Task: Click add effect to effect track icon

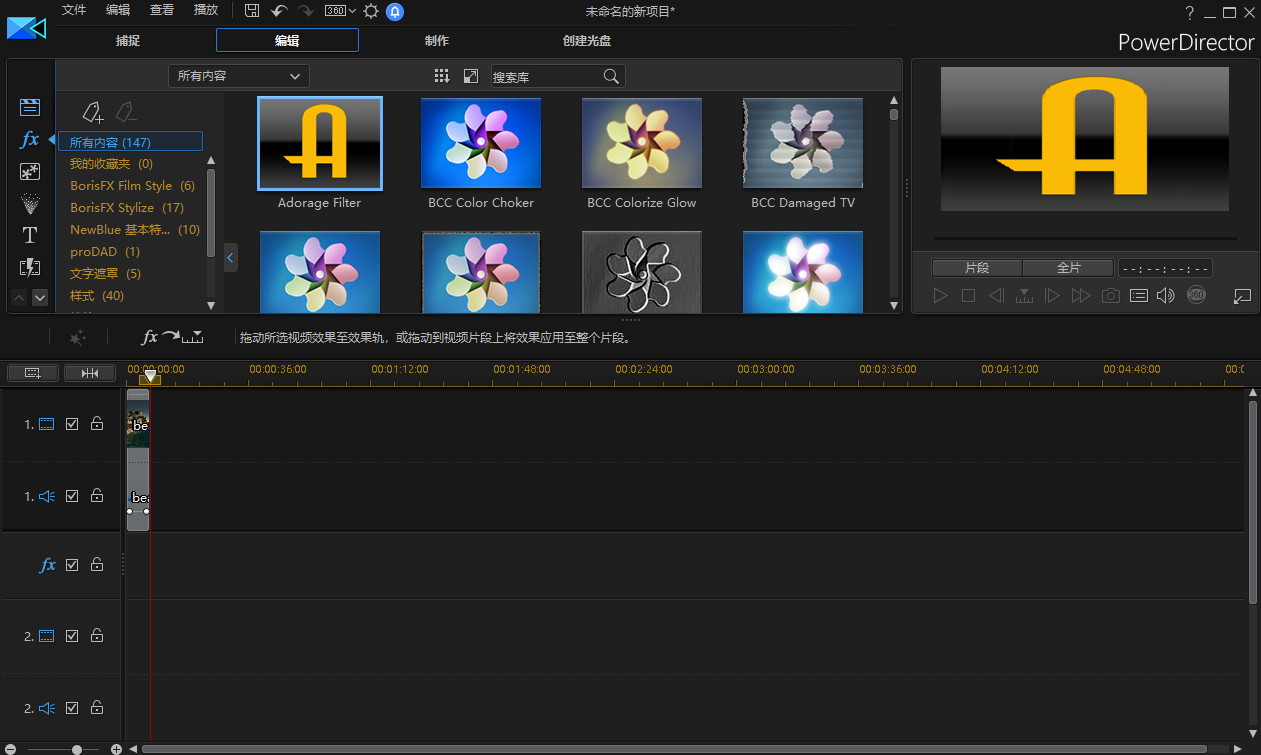Action: 172,338
